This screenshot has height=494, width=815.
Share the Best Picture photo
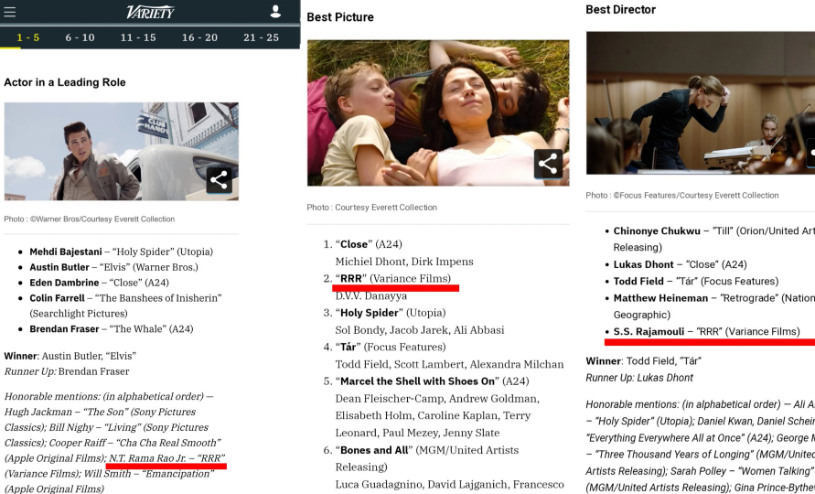[548, 165]
